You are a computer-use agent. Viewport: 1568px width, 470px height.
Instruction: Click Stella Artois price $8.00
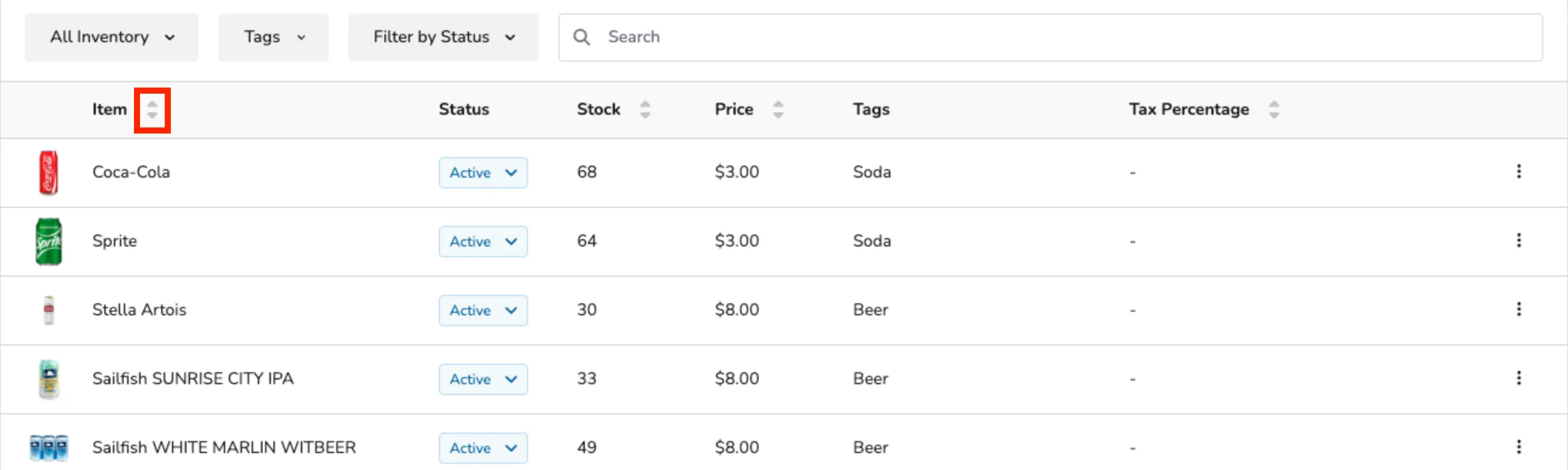coord(737,310)
